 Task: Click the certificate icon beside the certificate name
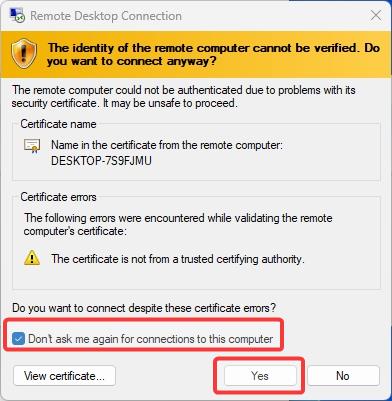[32, 146]
